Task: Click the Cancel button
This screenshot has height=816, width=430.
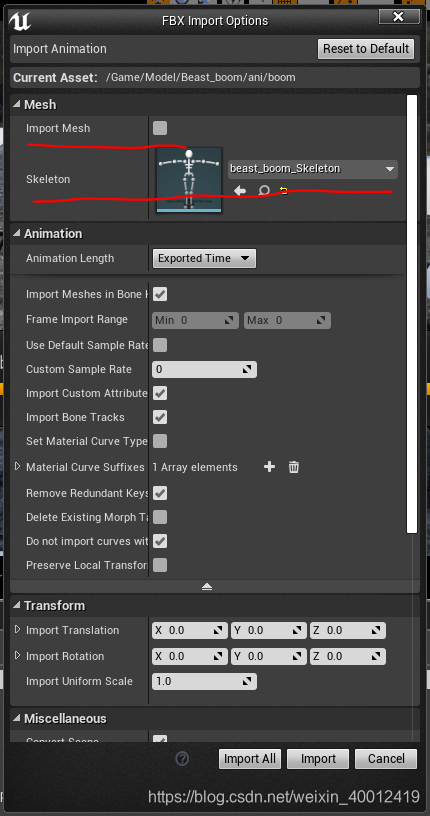Action: coord(386,759)
